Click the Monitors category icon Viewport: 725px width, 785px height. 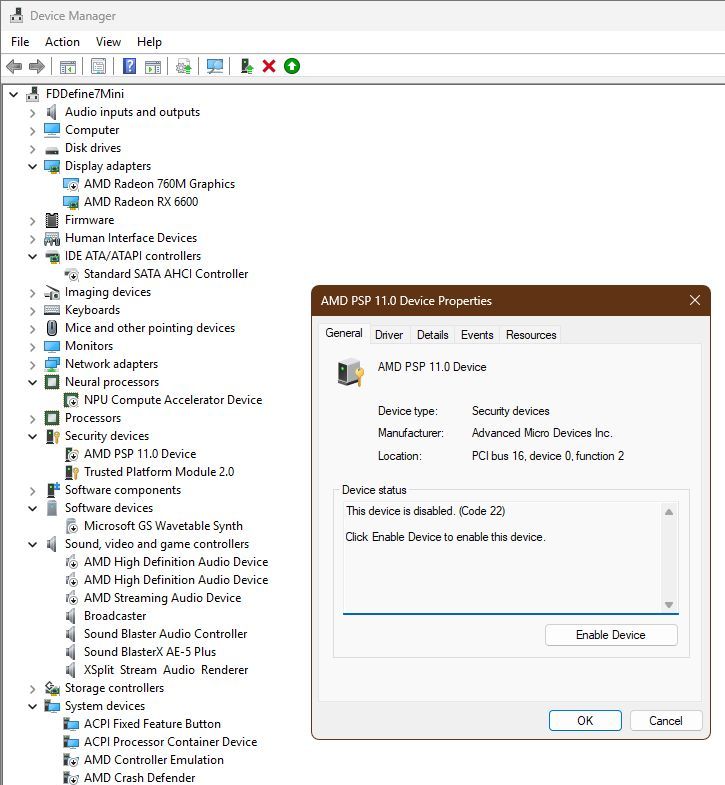coord(52,346)
